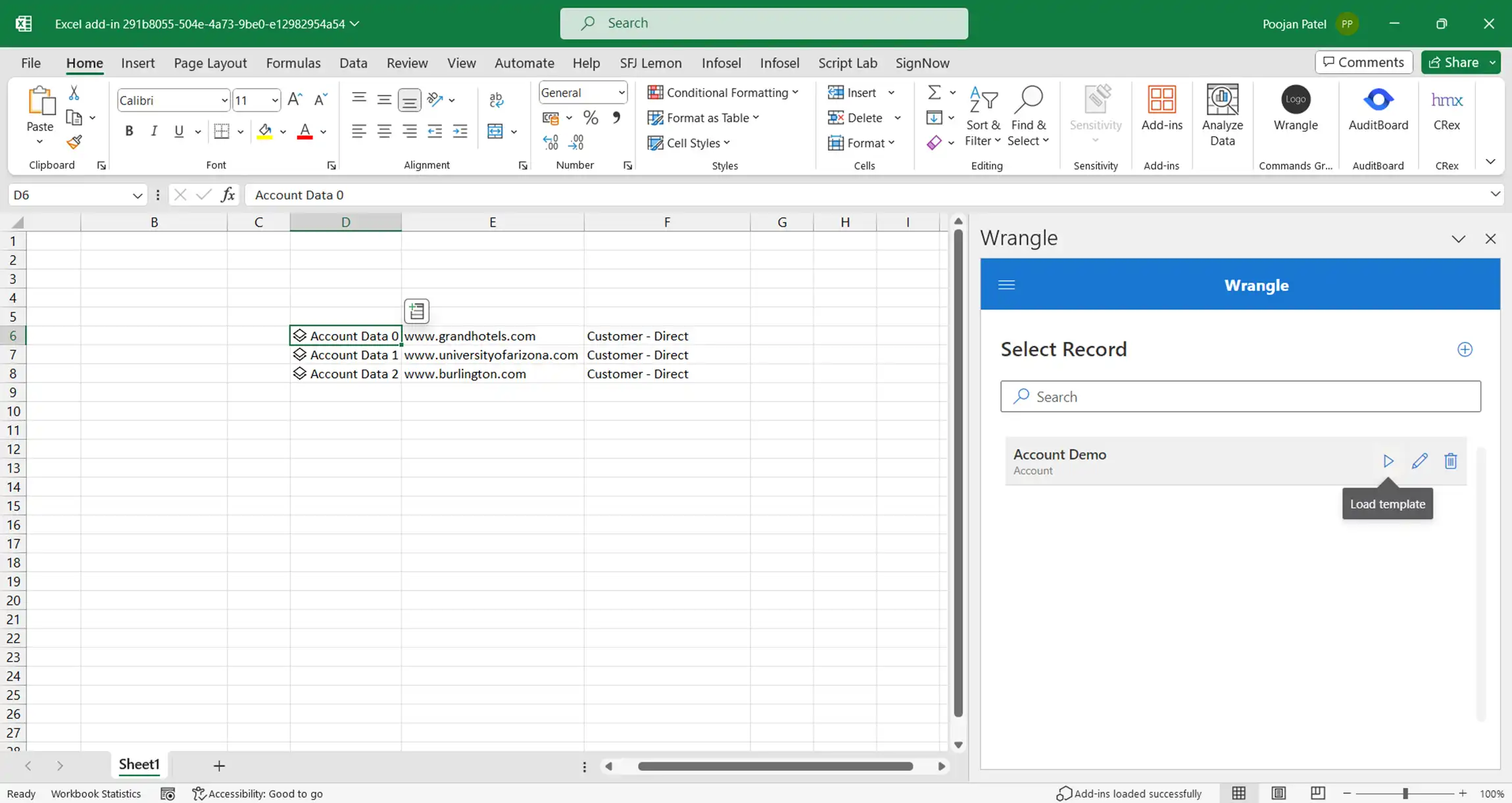Image resolution: width=1512 pixels, height=803 pixels.
Task: Delete the Account Demo template
Action: pyautogui.click(x=1451, y=461)
